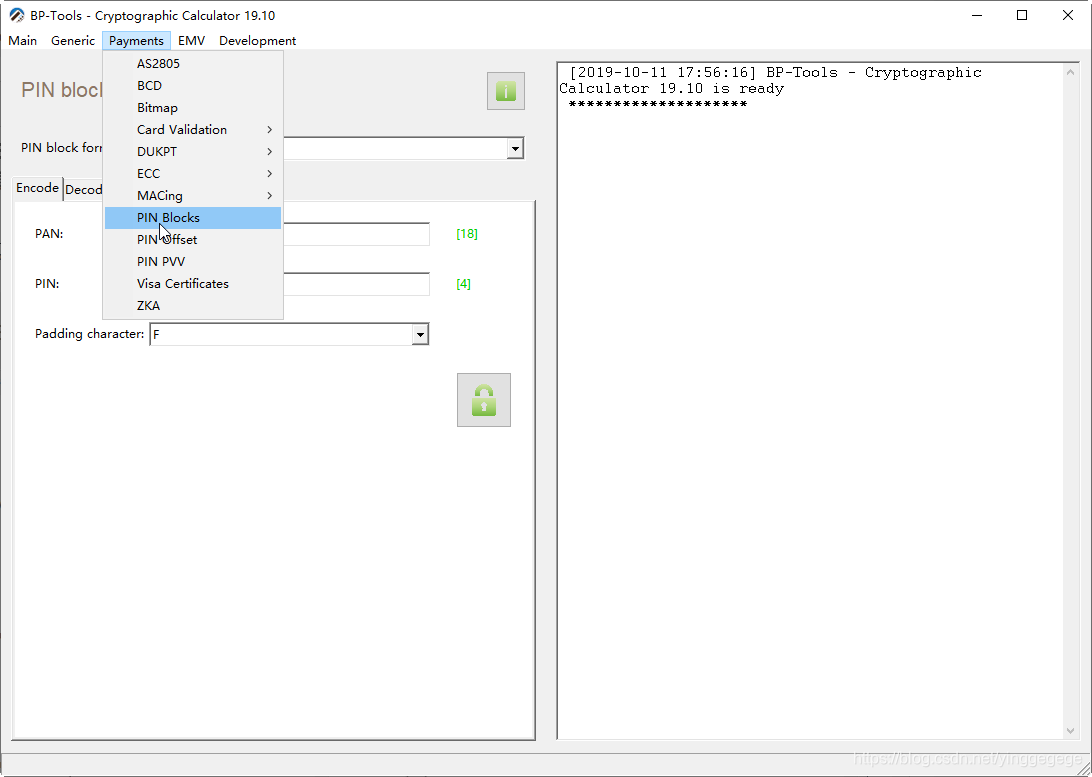Click the log panel scroll down arrow
This screenshot has height=777, width=1092.
coord(1070,730)
